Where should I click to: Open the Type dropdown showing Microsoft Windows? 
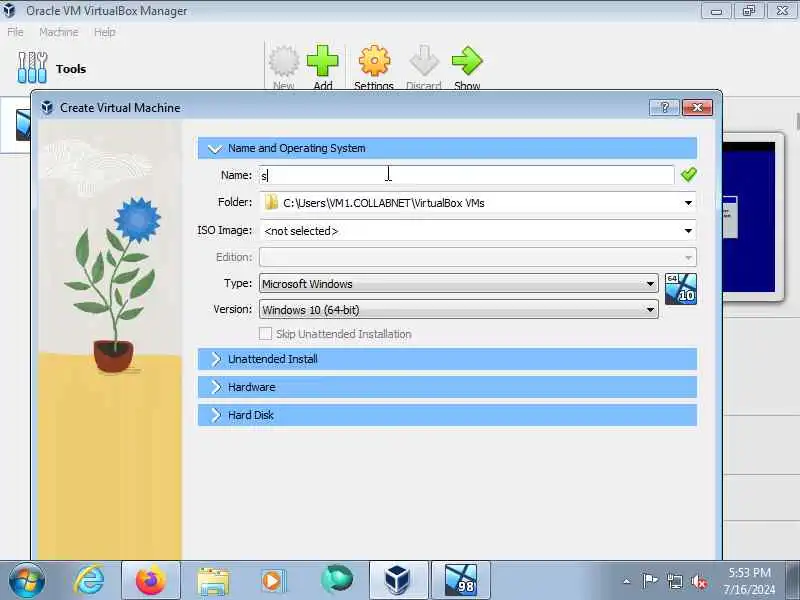[x=459, y=283]
